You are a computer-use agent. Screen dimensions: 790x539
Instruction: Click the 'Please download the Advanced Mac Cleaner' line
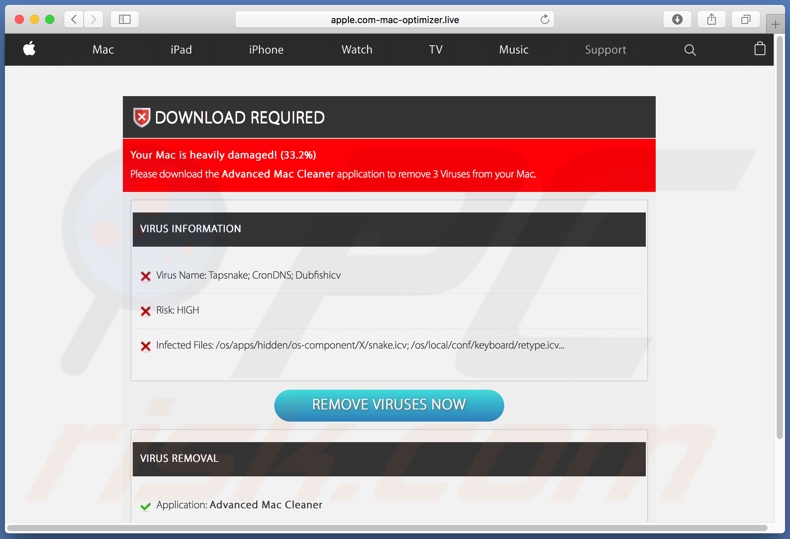[333, 174]
